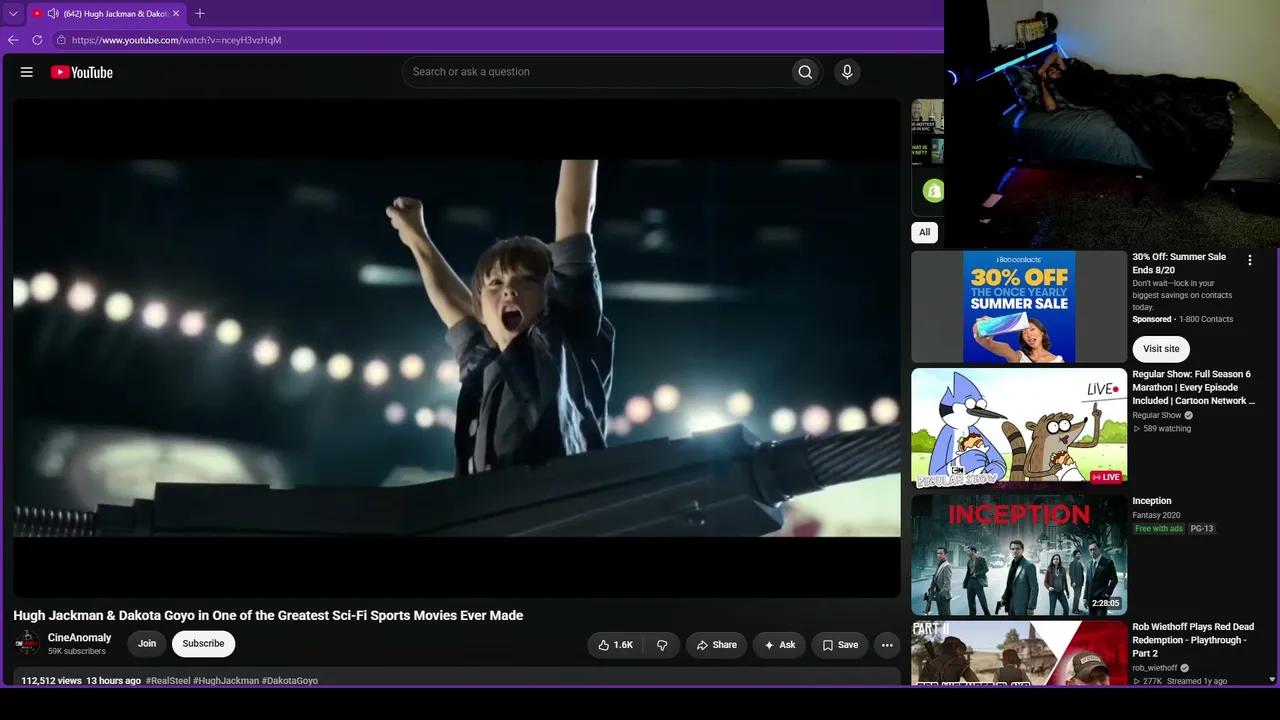Like the video with 1.6K likes
The height and width of the screenshot is (720, 1280).
616,645
